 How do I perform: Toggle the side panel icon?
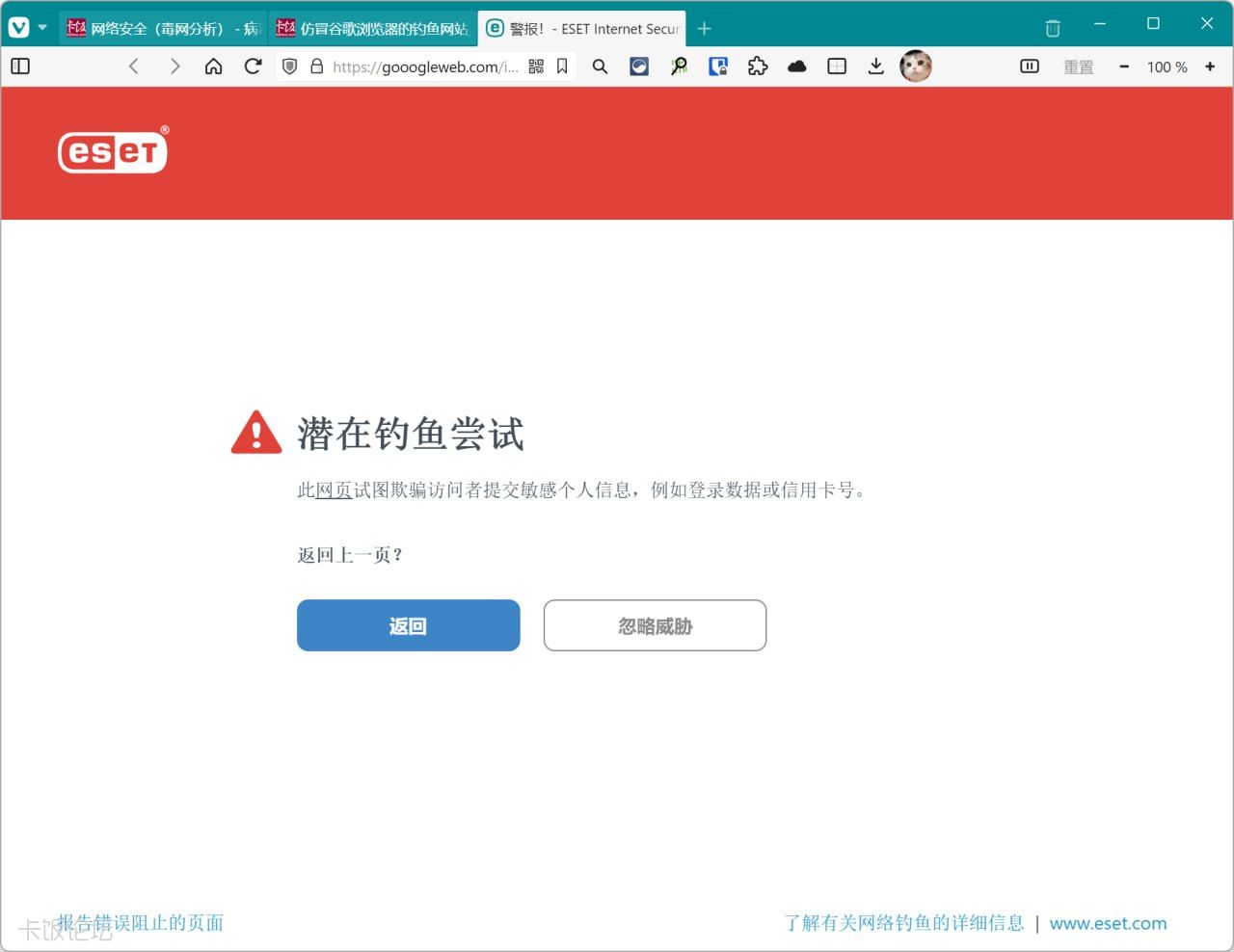20,66
